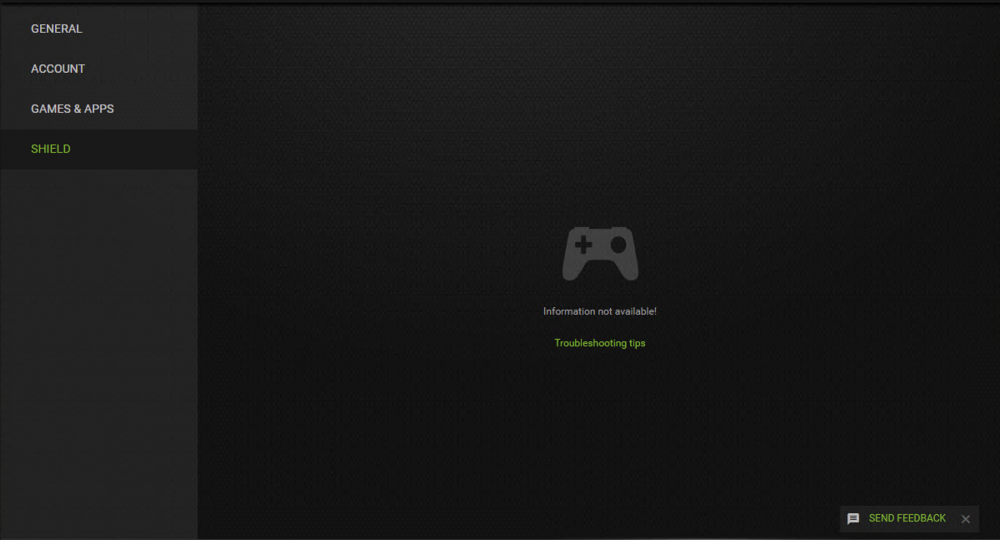Open the Troubleshooting tips link
Screen dimensions: 1000x540
(599, 343)
